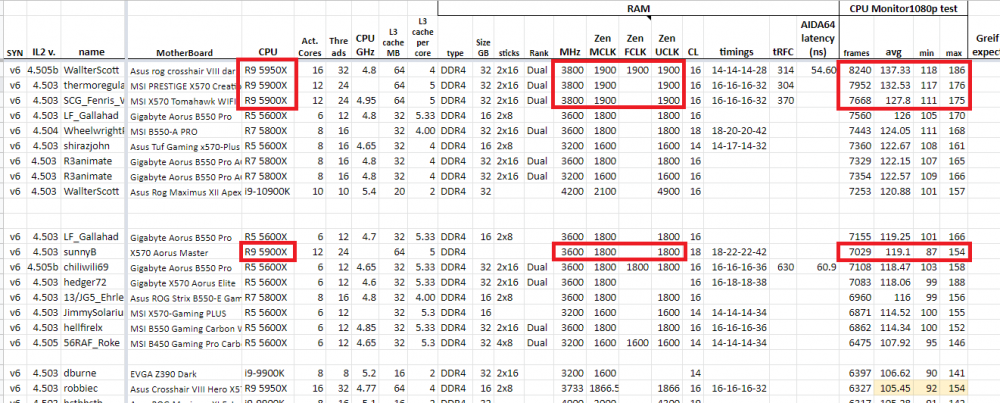Screen dimensions: 1000x403
Task: Select the Zen UCLK column header
Action: [x=666, y=45]
